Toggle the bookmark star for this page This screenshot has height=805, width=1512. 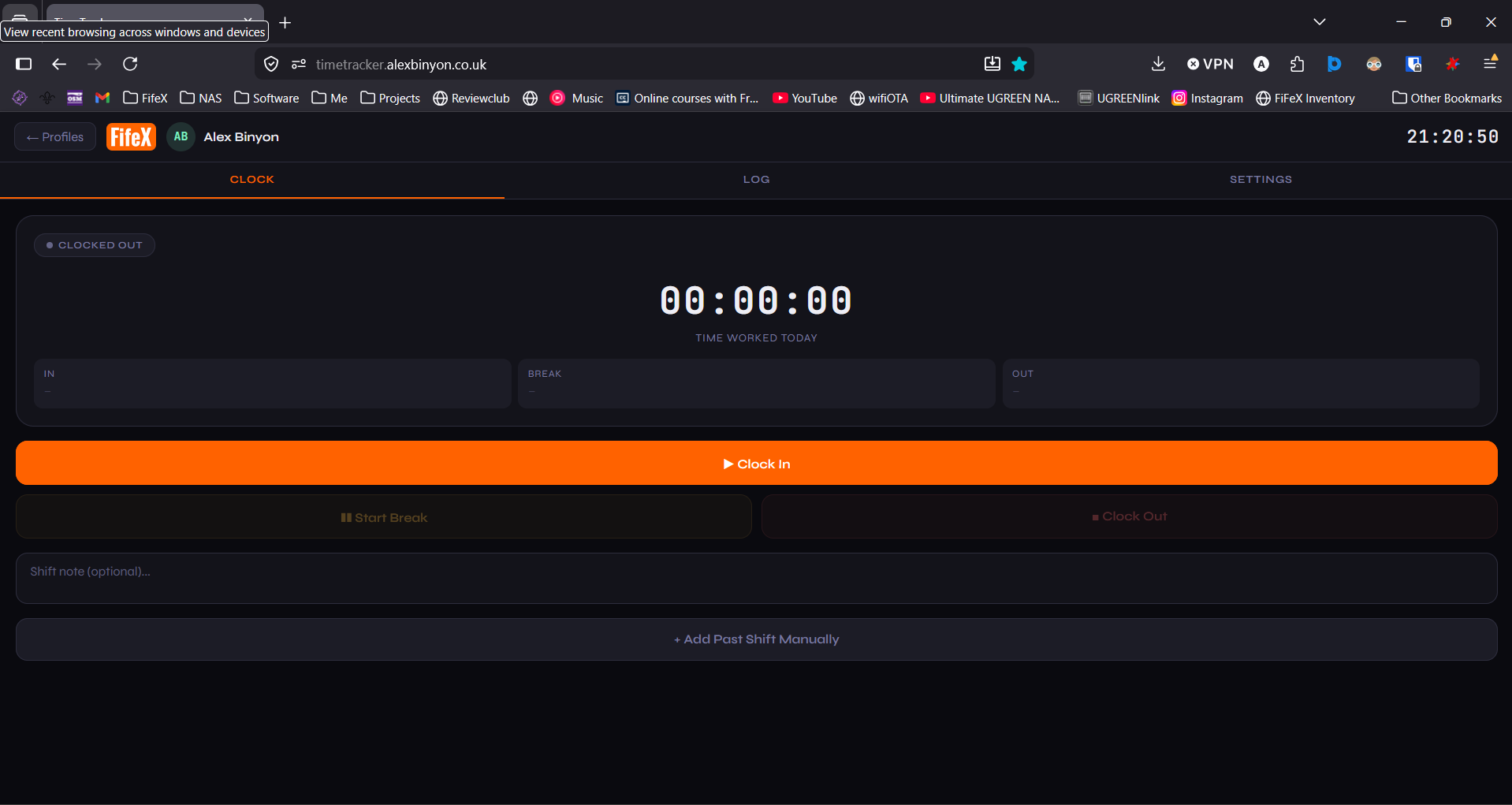(1019, 64)
